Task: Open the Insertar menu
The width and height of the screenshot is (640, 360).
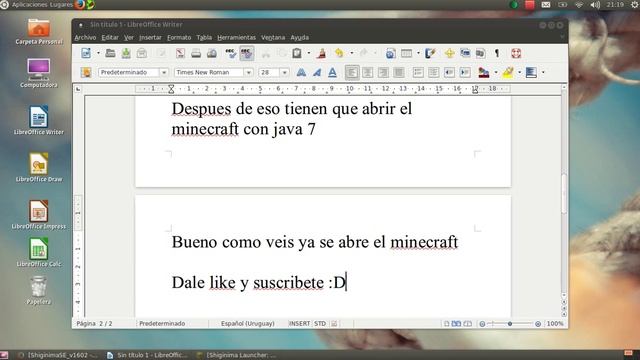Action: click(150, 38)
